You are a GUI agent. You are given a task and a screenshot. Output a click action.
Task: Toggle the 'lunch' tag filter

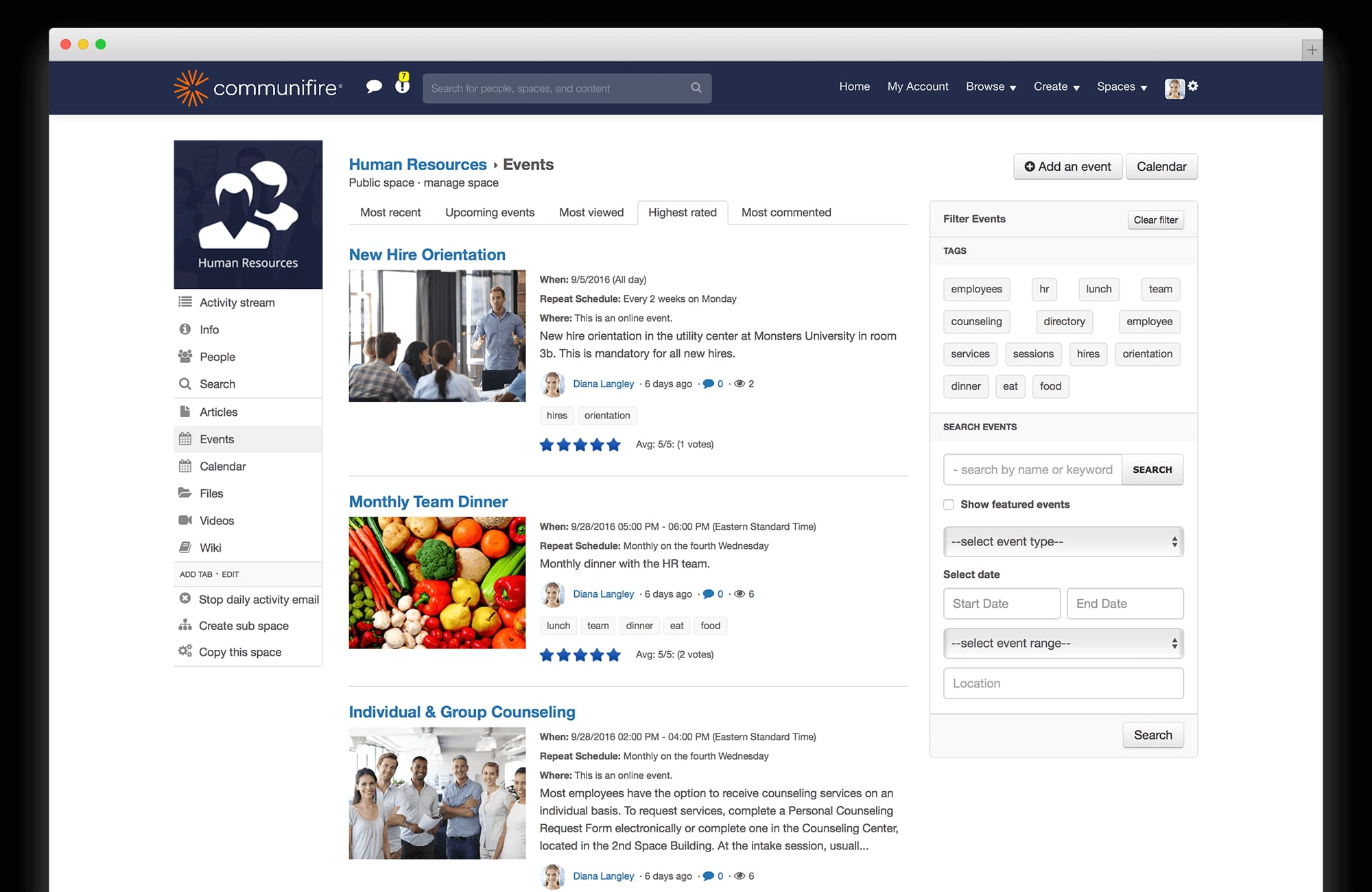[x=1098, y=289]
